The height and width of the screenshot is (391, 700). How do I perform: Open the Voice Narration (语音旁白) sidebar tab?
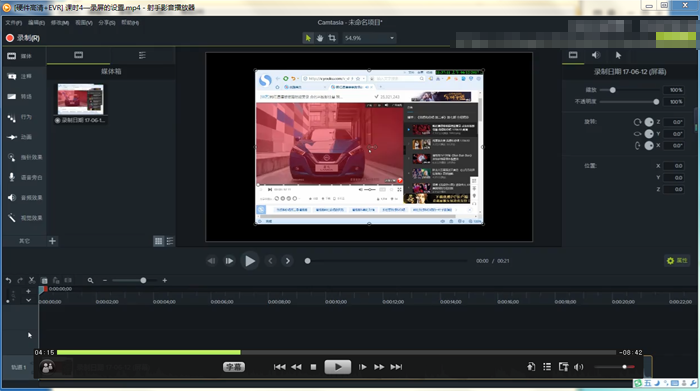pos(25,177)
